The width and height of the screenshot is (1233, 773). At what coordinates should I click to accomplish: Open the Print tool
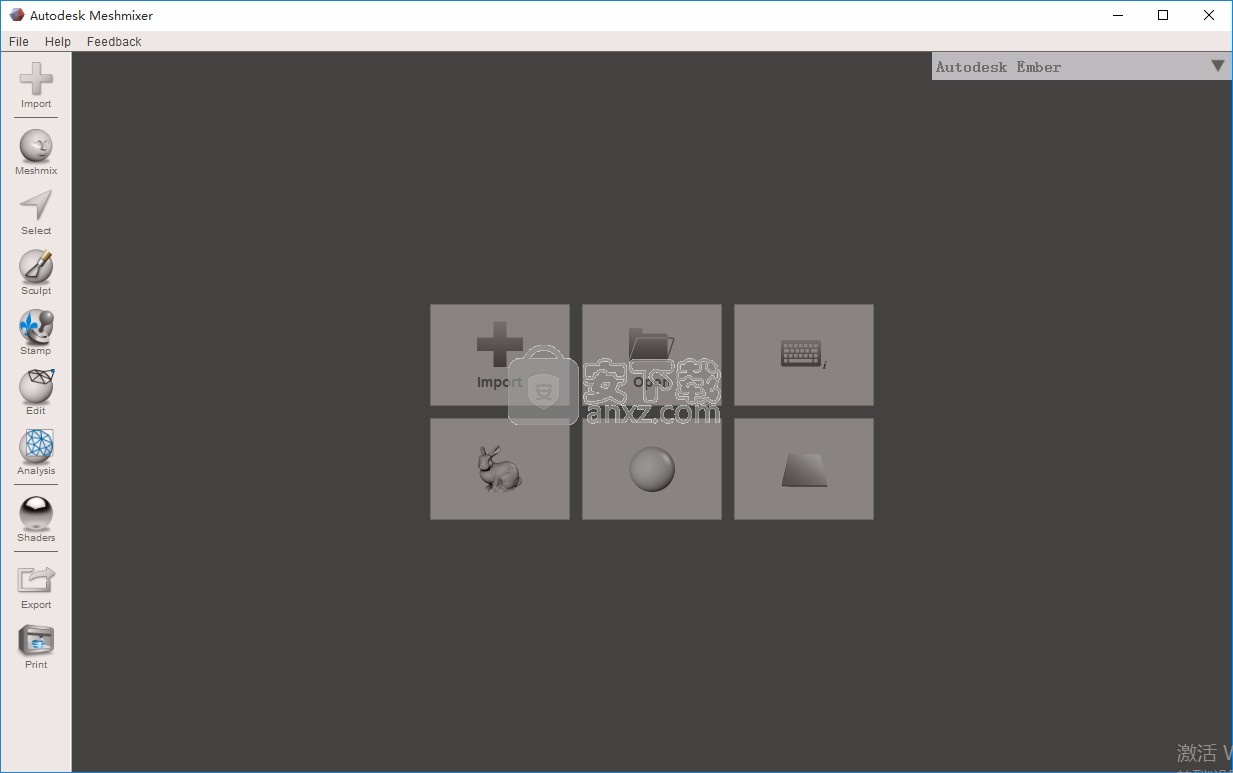pos(36,646)
